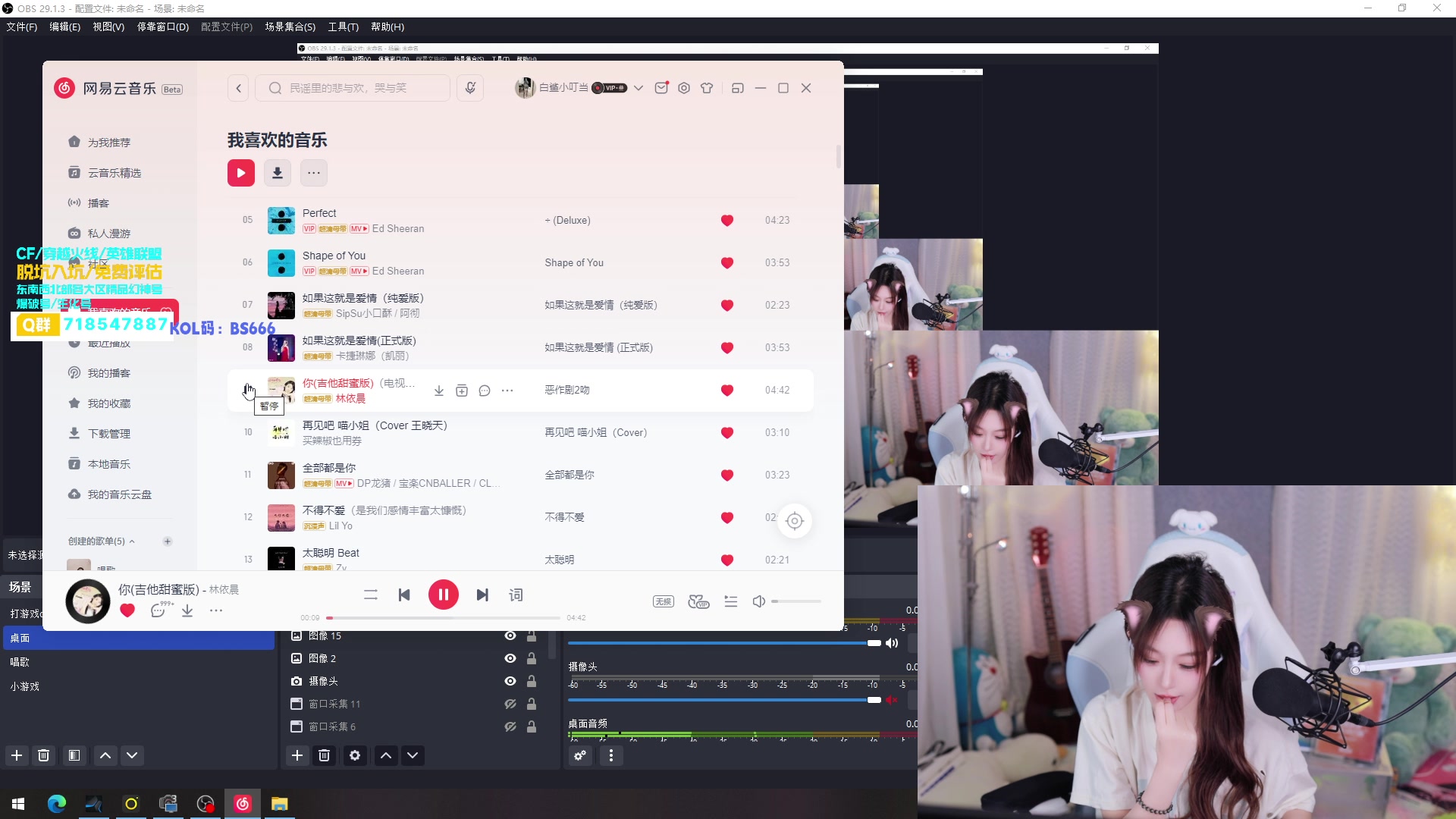Open the lyrics view (词) icon
The width and height of the screenshot is (1456, 819).
tap(516, 595)
